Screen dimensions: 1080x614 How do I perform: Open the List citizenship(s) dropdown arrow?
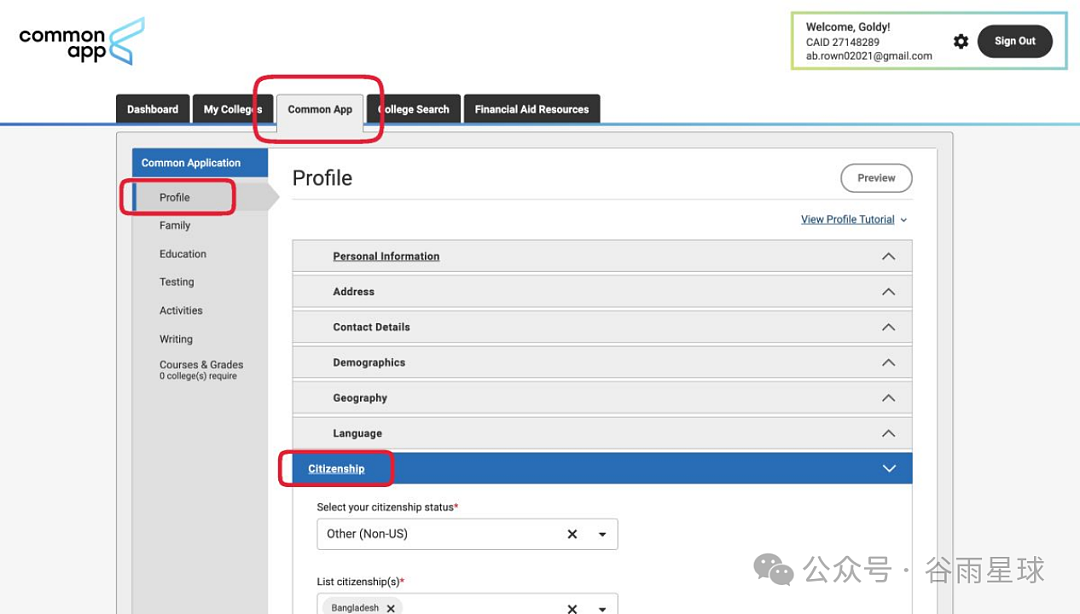coord(602,608)
